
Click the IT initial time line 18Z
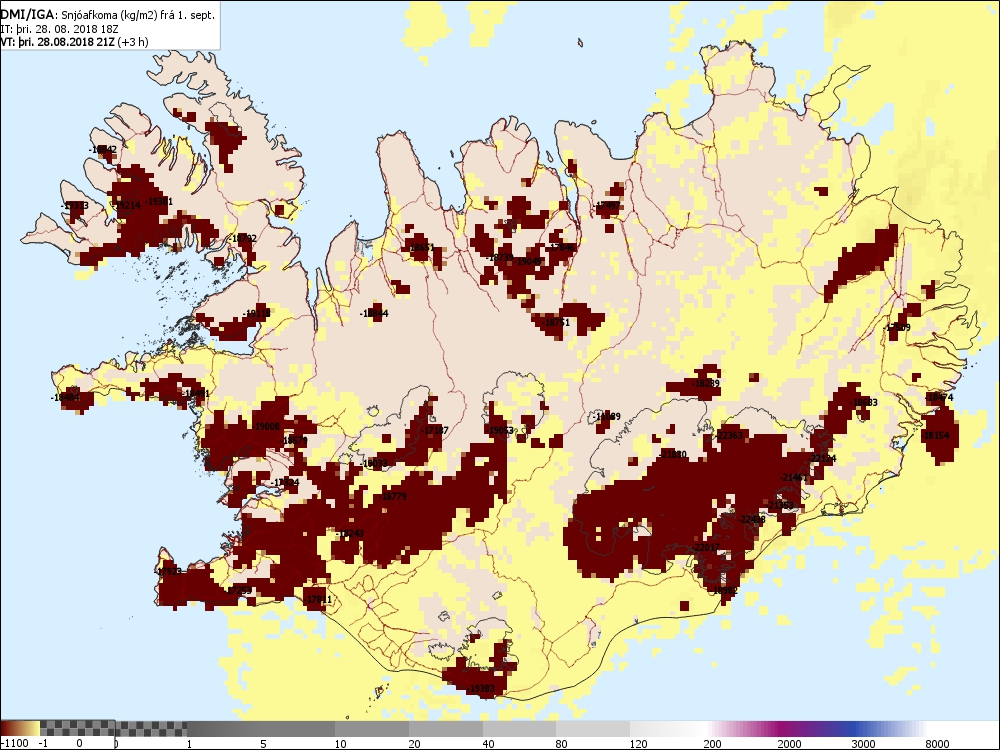point(59,29)
